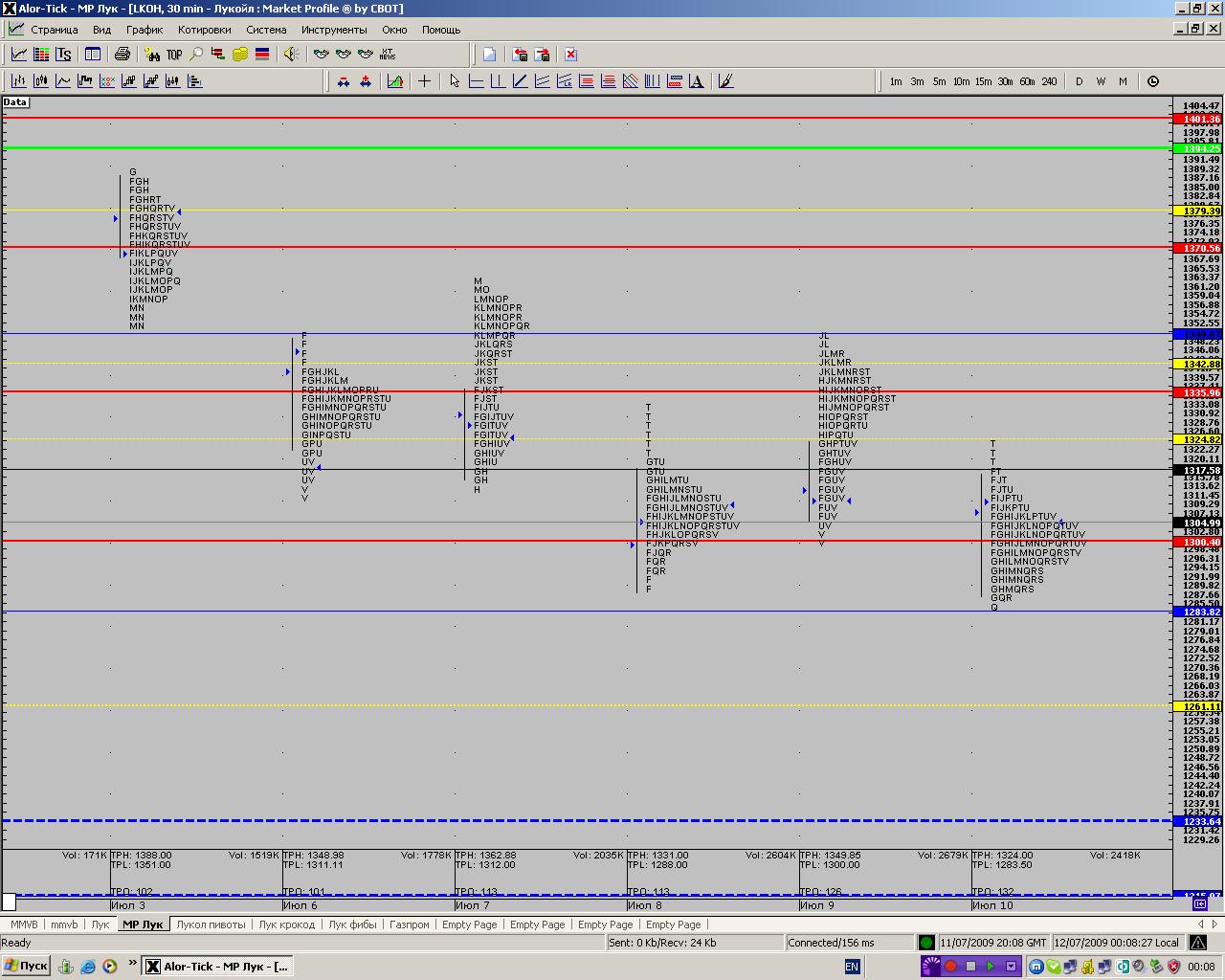Select the crosshair cursor tool

tap(424, 81)
